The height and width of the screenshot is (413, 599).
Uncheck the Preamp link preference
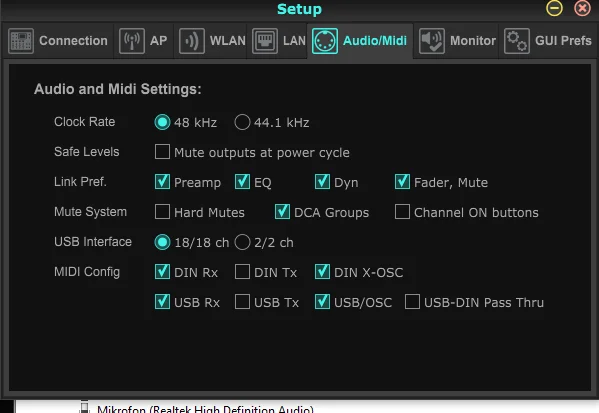pyautogui.click(x=162, y=181)
